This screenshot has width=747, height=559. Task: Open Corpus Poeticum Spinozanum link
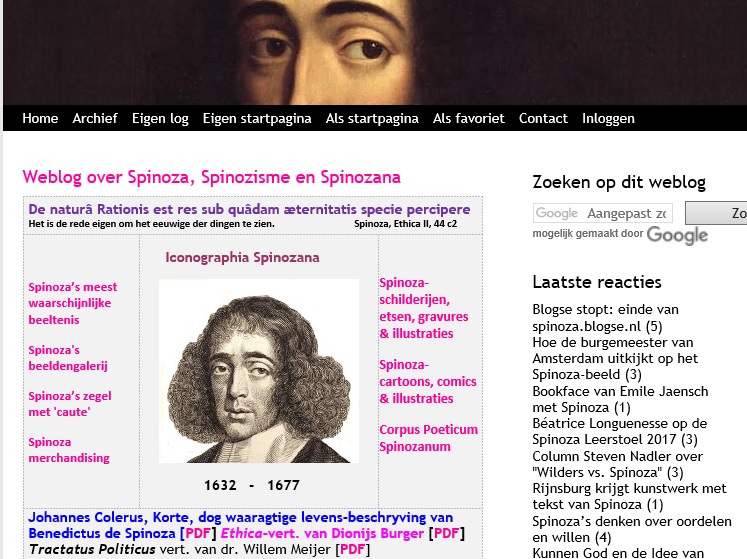pyautogui.click(x=428, y=438)
